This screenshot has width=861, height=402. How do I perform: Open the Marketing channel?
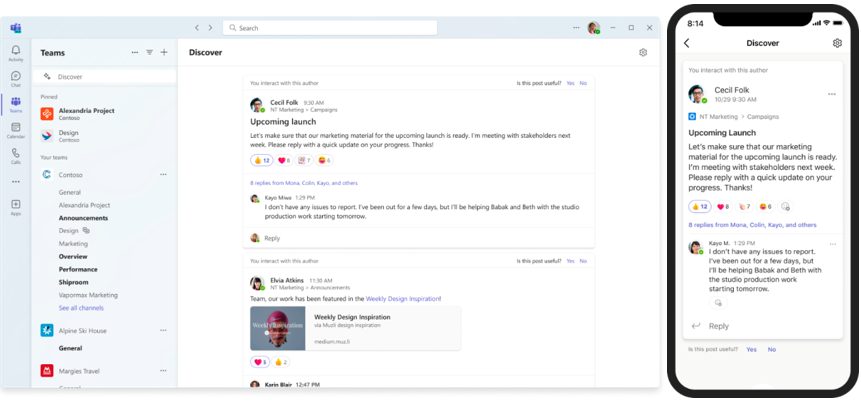[x=73, y=243]
